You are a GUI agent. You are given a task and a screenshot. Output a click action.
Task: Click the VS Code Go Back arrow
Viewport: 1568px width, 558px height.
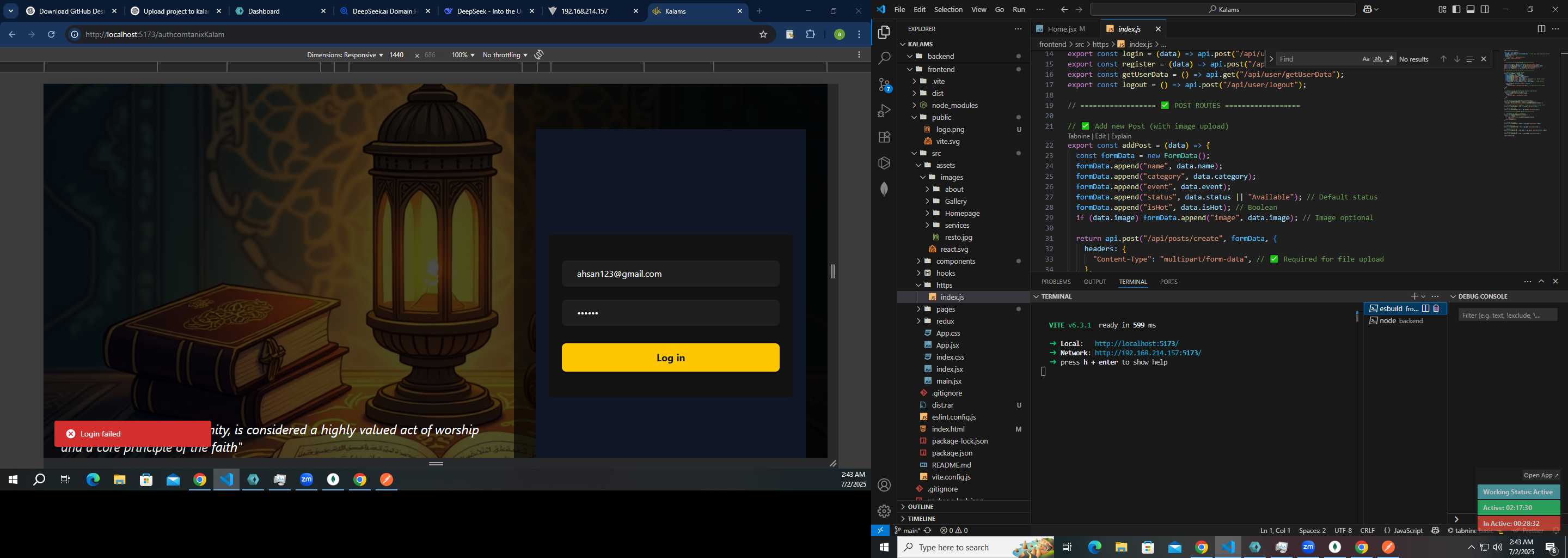[x=1064, y=10]
